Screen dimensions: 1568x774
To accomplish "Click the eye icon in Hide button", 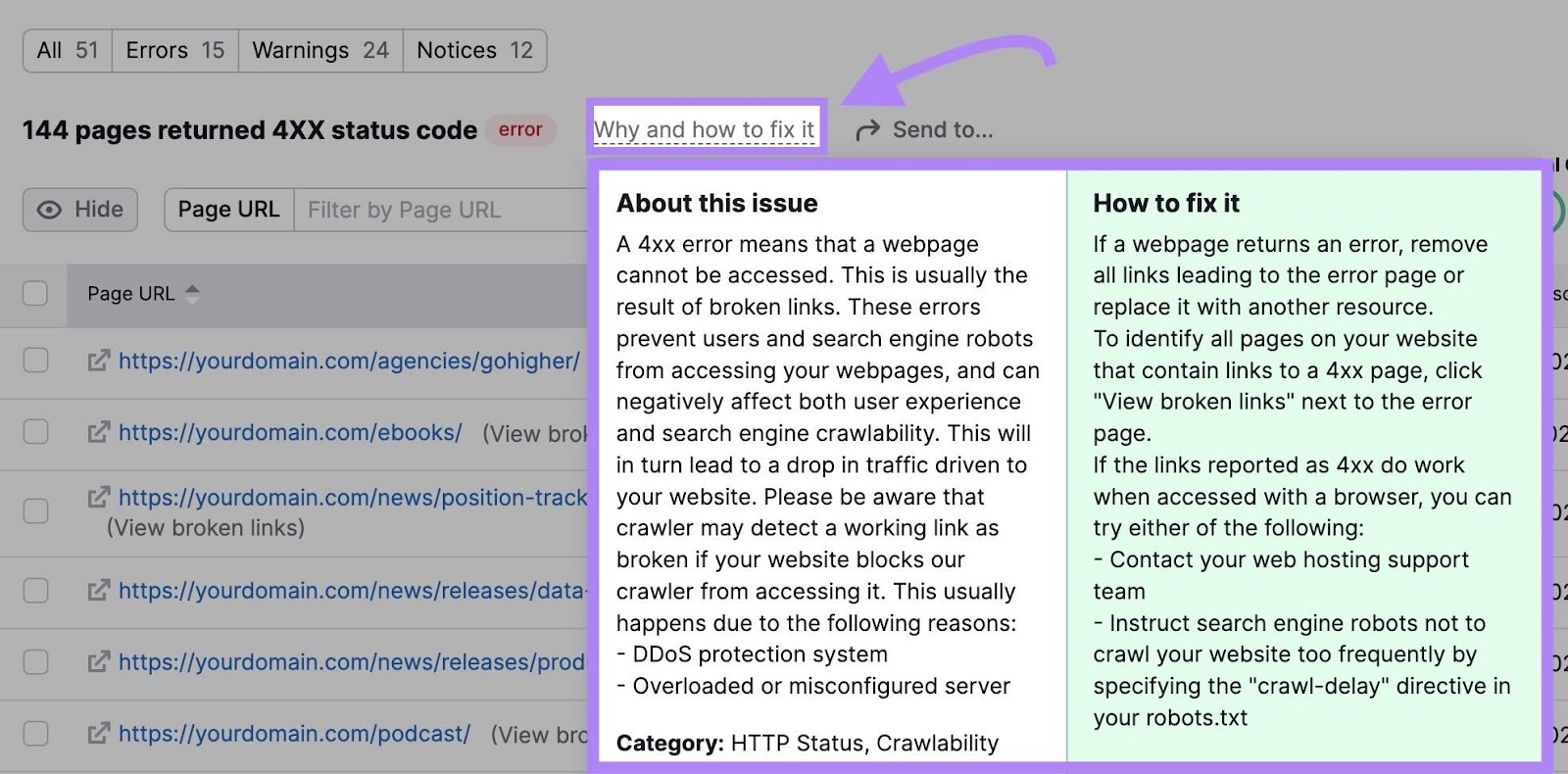I will click(49, 210).
